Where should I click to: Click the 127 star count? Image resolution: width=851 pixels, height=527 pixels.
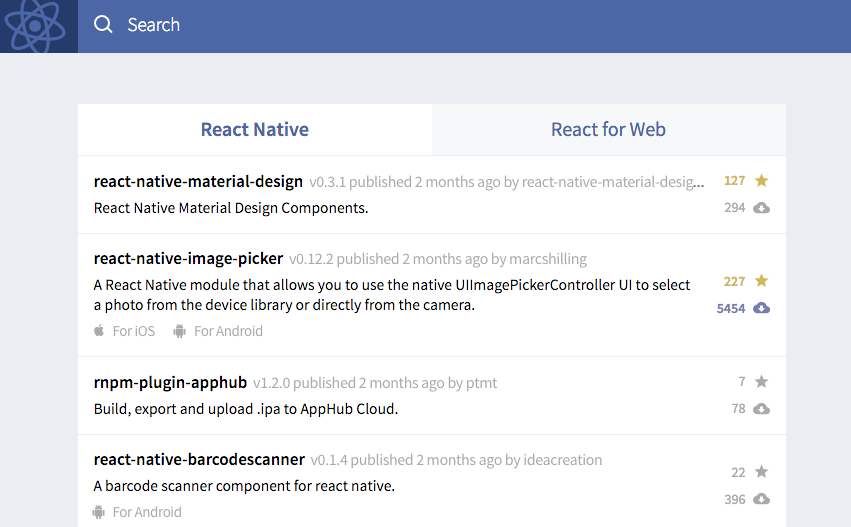pyautogui.click(x=734, y=181)
